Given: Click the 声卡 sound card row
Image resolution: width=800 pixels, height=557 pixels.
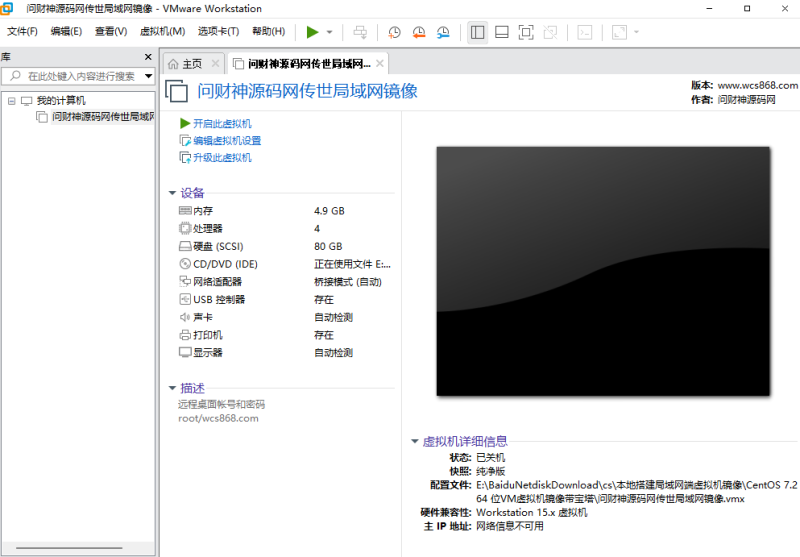Looking at the screenshot, I should point(285,317).
